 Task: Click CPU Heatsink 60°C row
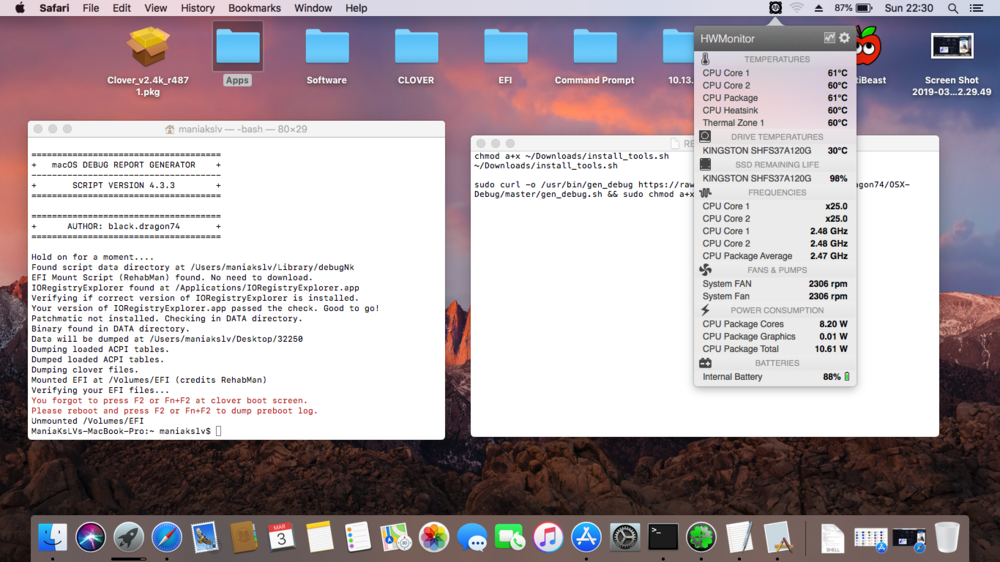pyautogui.click(x=775, y=110)
